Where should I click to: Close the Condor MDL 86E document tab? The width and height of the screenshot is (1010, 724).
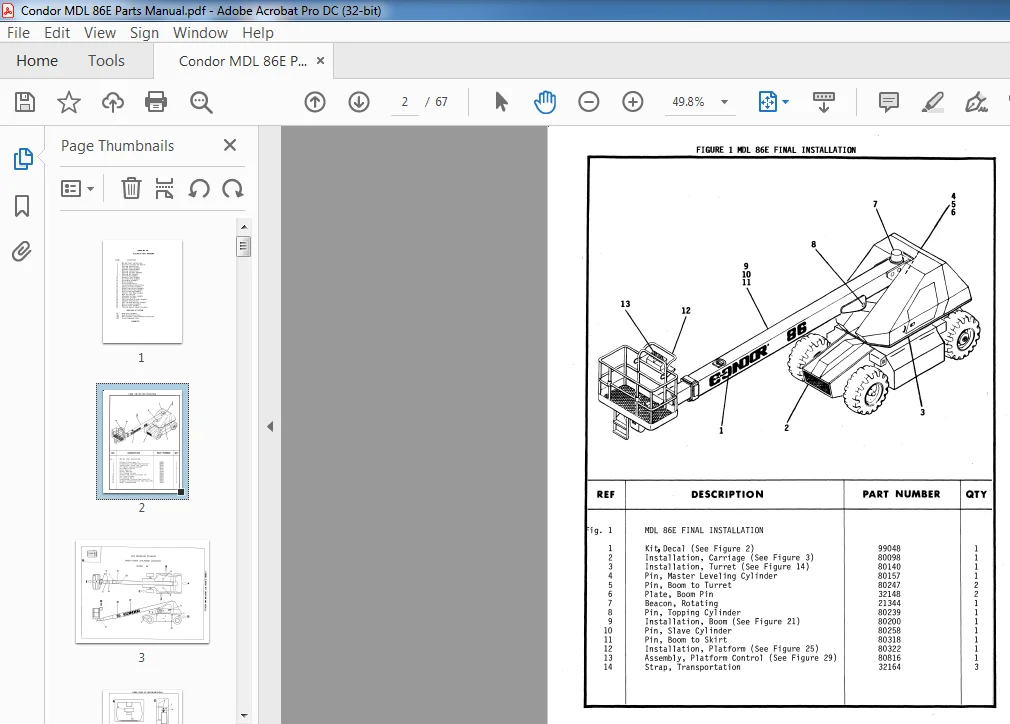point(320,61)
